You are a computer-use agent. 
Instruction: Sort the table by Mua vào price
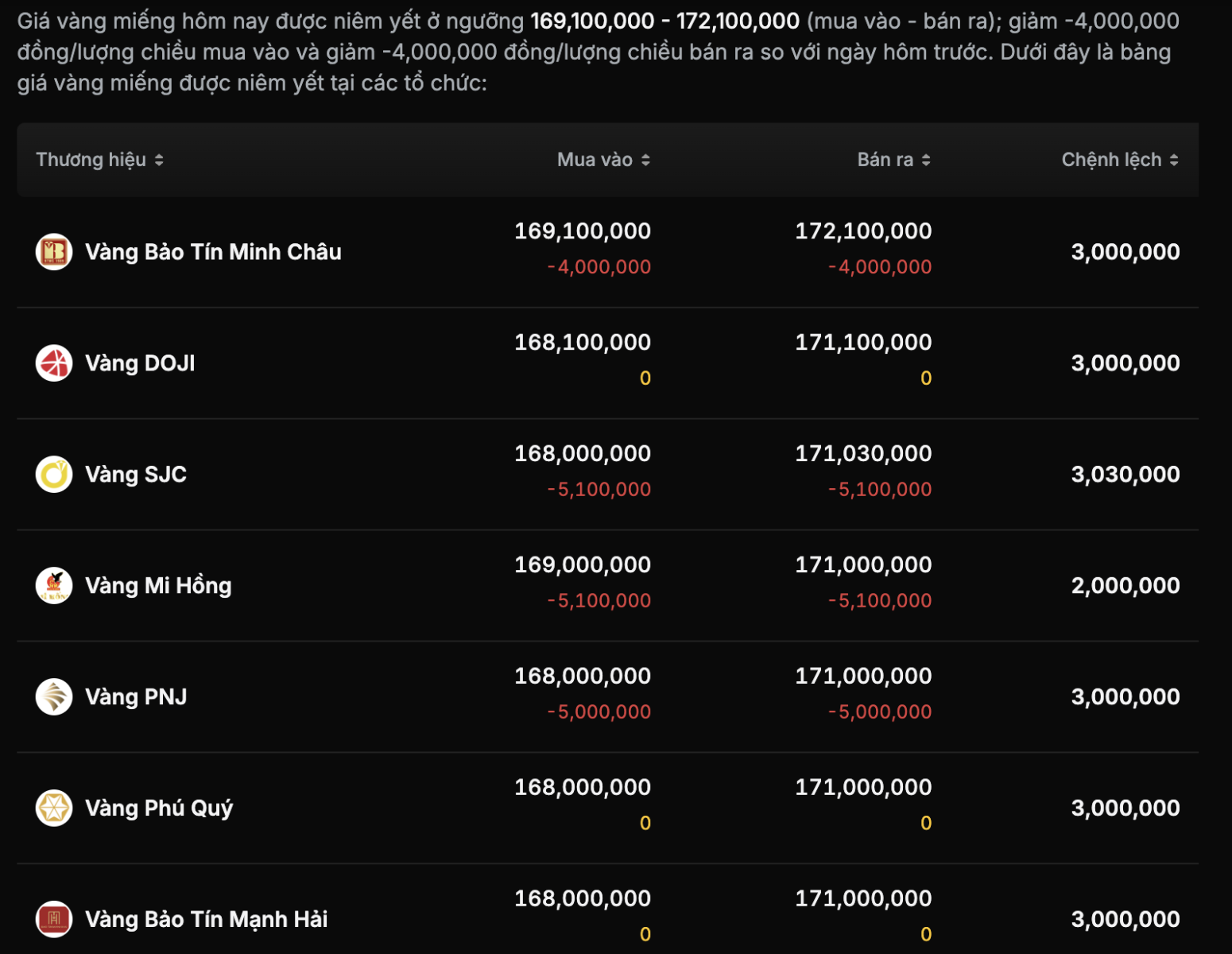pos(603,160)
